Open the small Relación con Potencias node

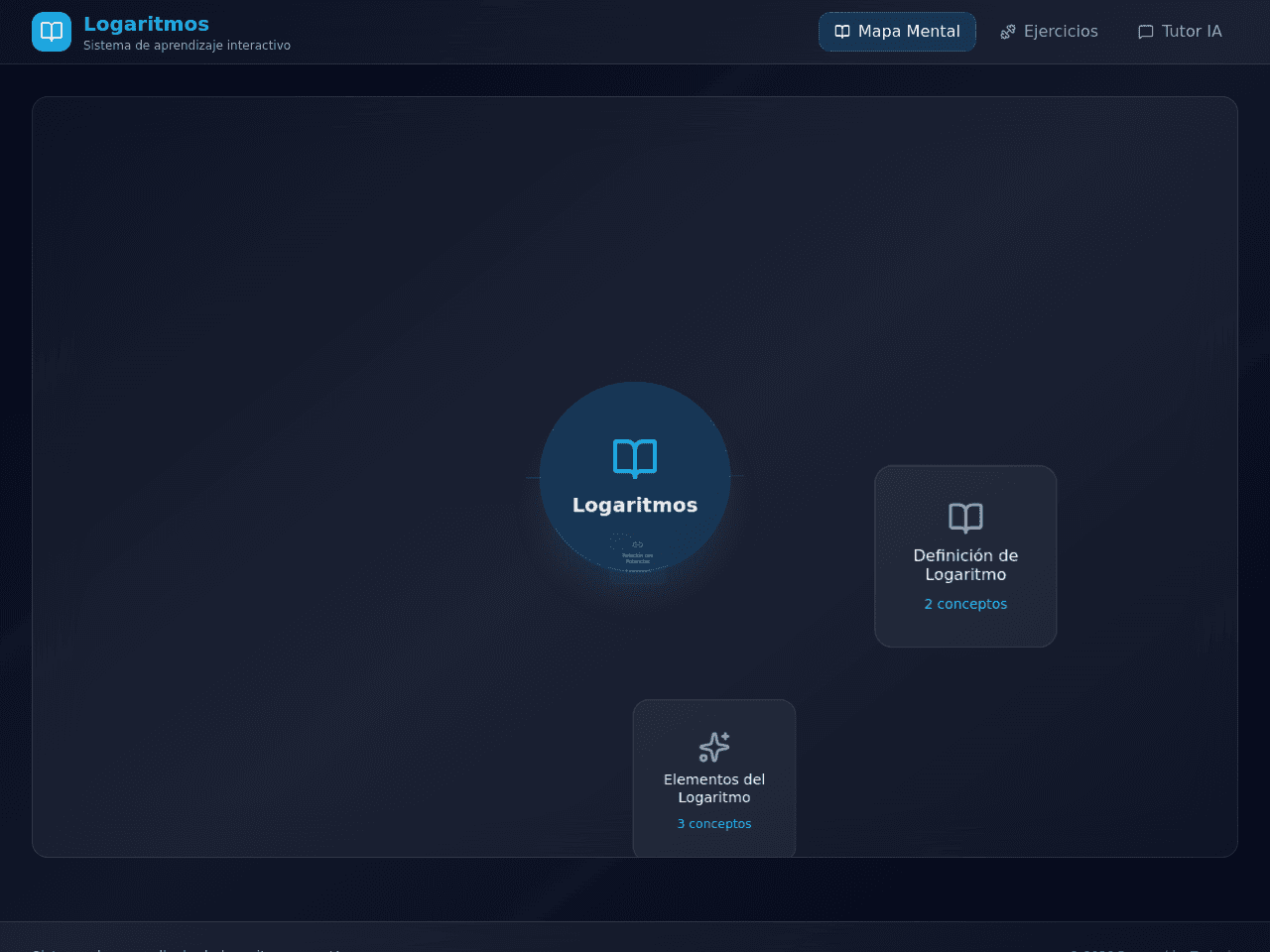(x=638, y=552)
